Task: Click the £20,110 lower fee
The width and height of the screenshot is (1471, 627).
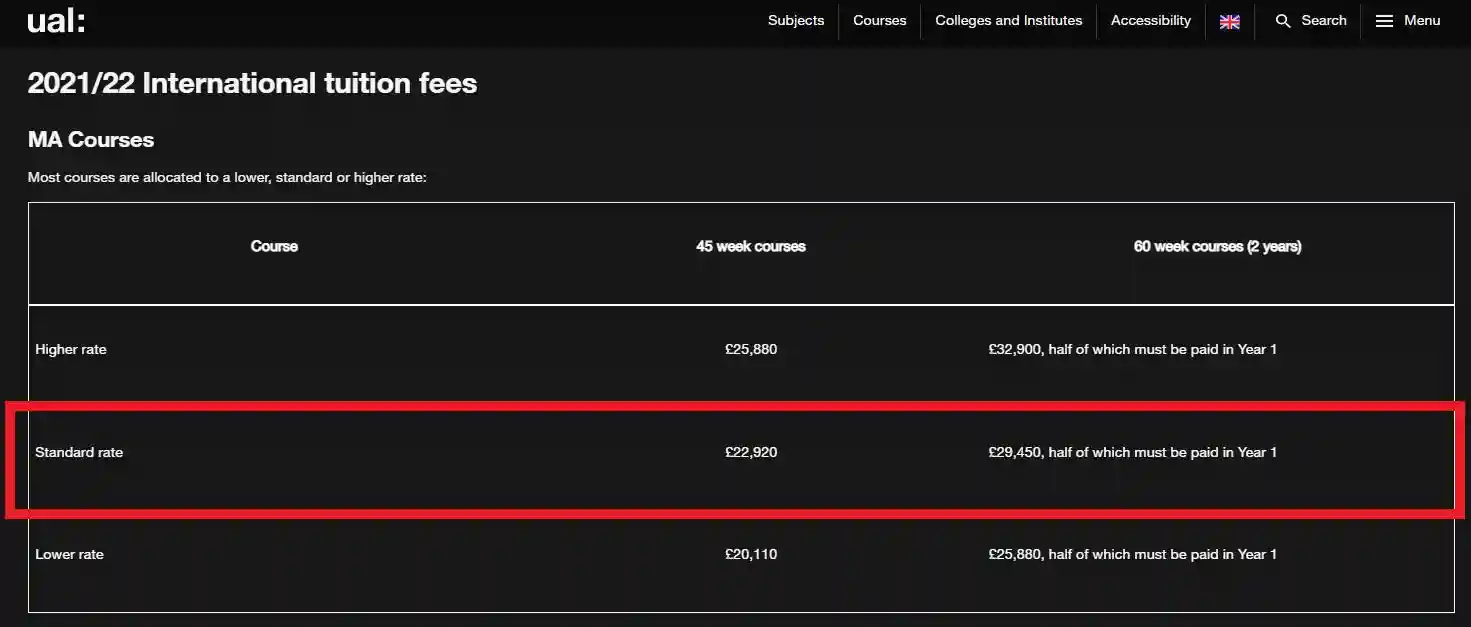Action: [751, 554]
